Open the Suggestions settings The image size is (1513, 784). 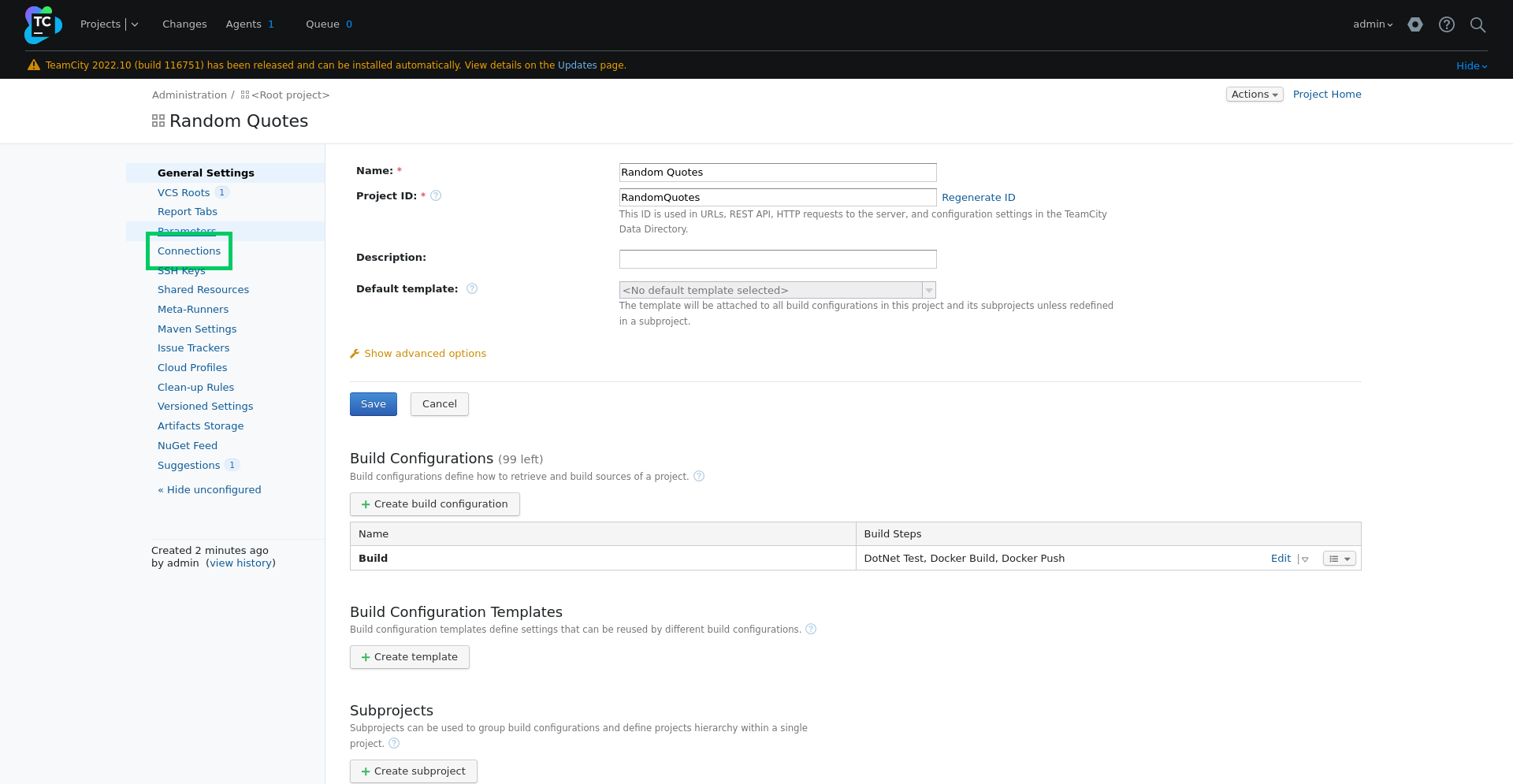(x=189, y=466)
